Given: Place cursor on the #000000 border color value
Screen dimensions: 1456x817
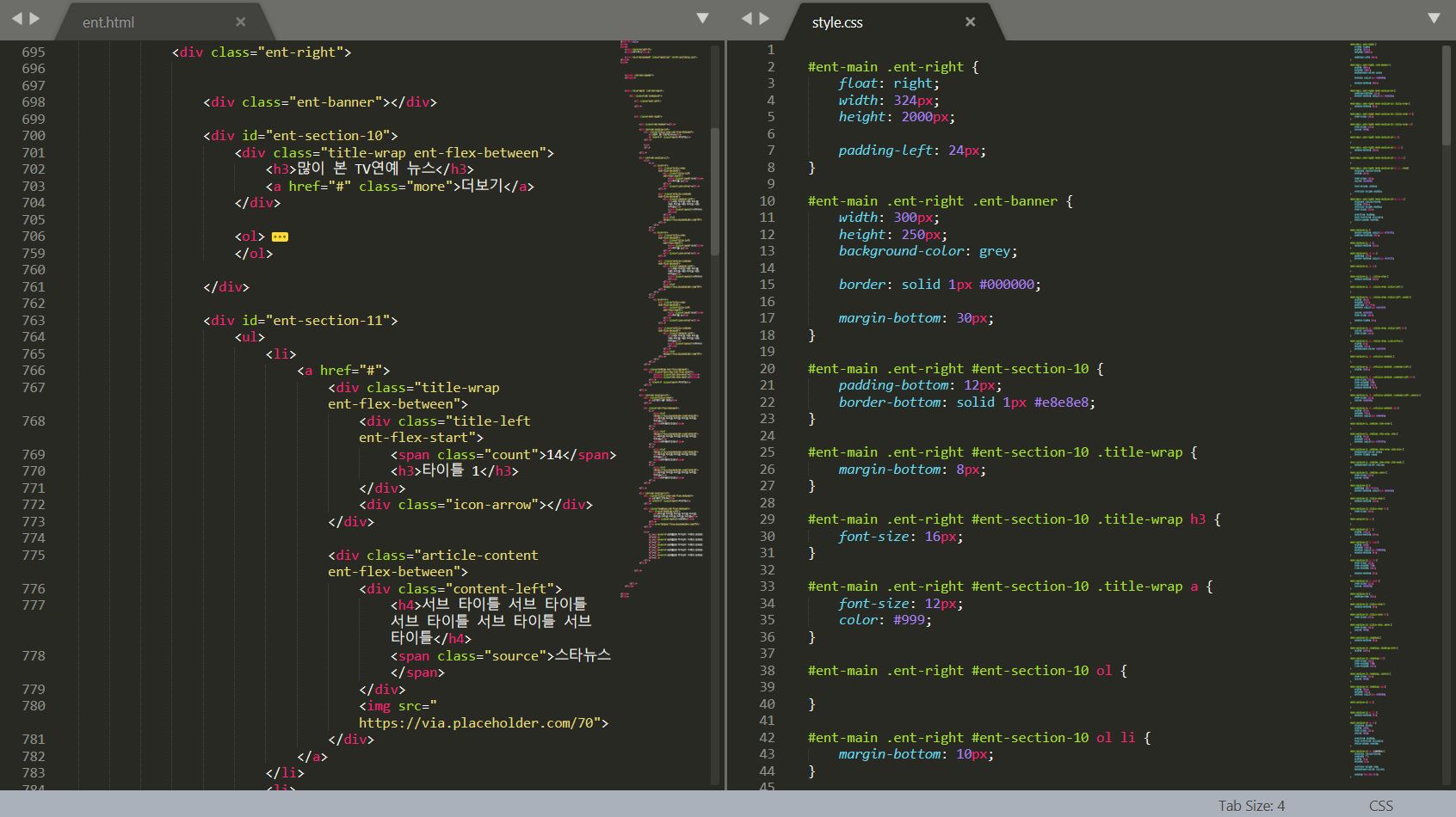Looking at the screenshot, I should 1007,285.
